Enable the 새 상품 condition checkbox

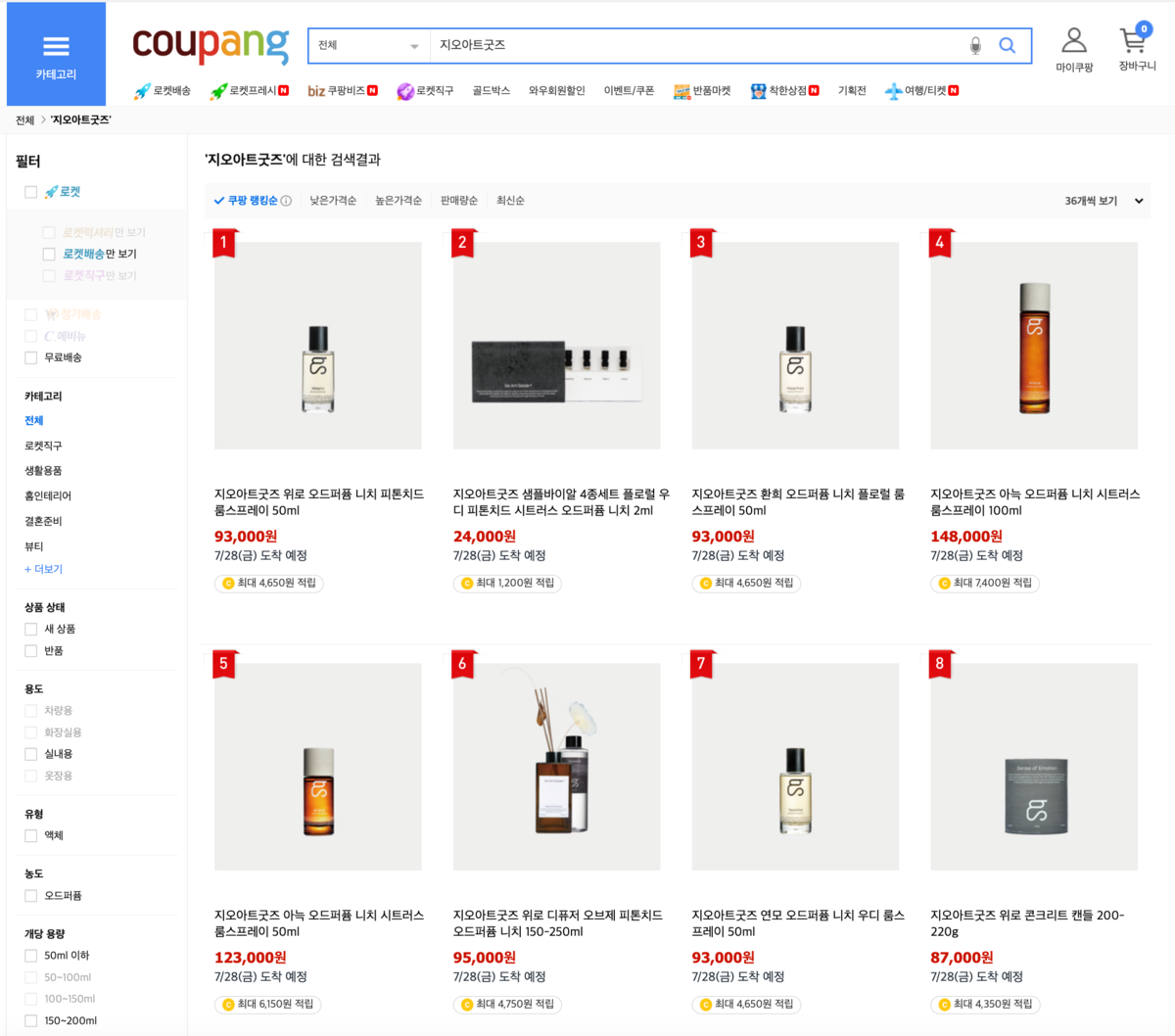point(31,630)
